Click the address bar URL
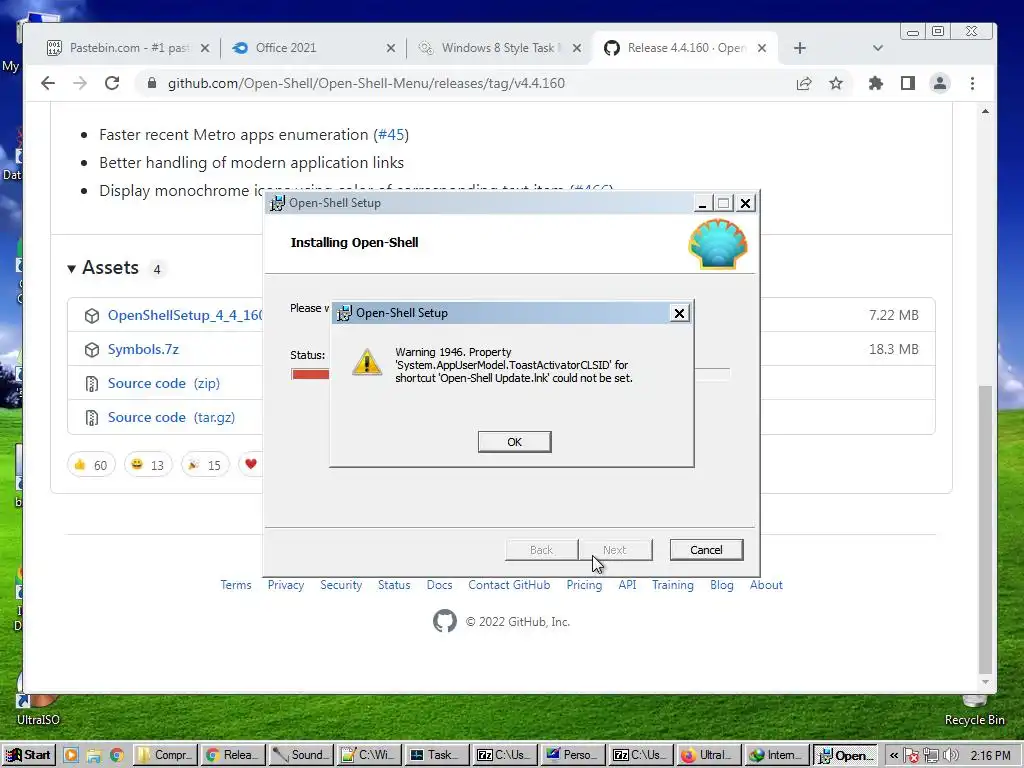This screenshot has width=1024, height=768. pos(366,83)
